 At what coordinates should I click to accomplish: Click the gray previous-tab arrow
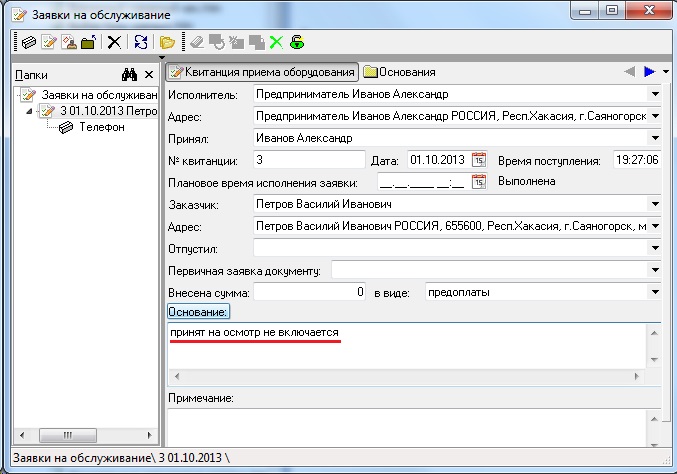click(630, 72)
